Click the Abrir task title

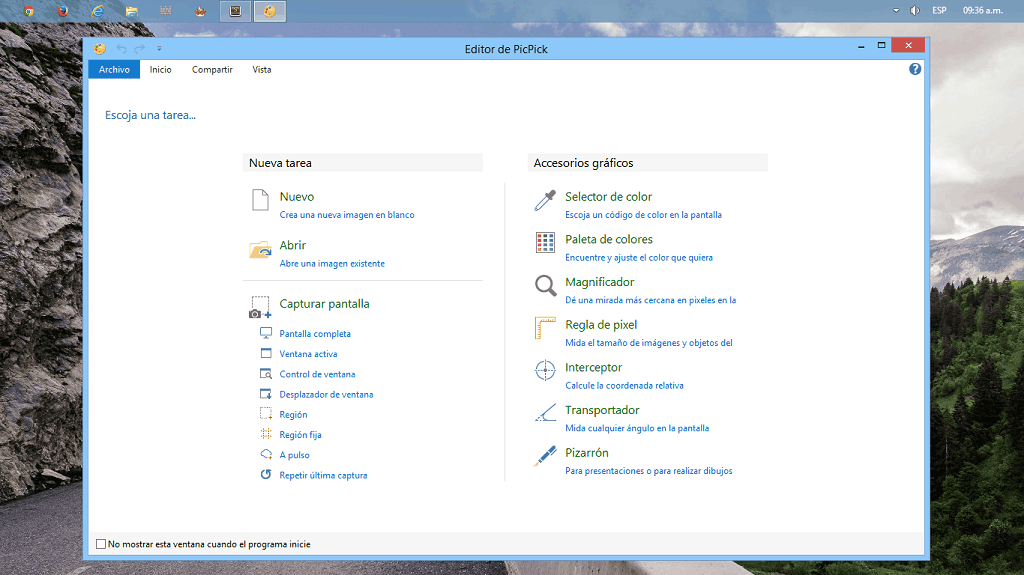293,245
